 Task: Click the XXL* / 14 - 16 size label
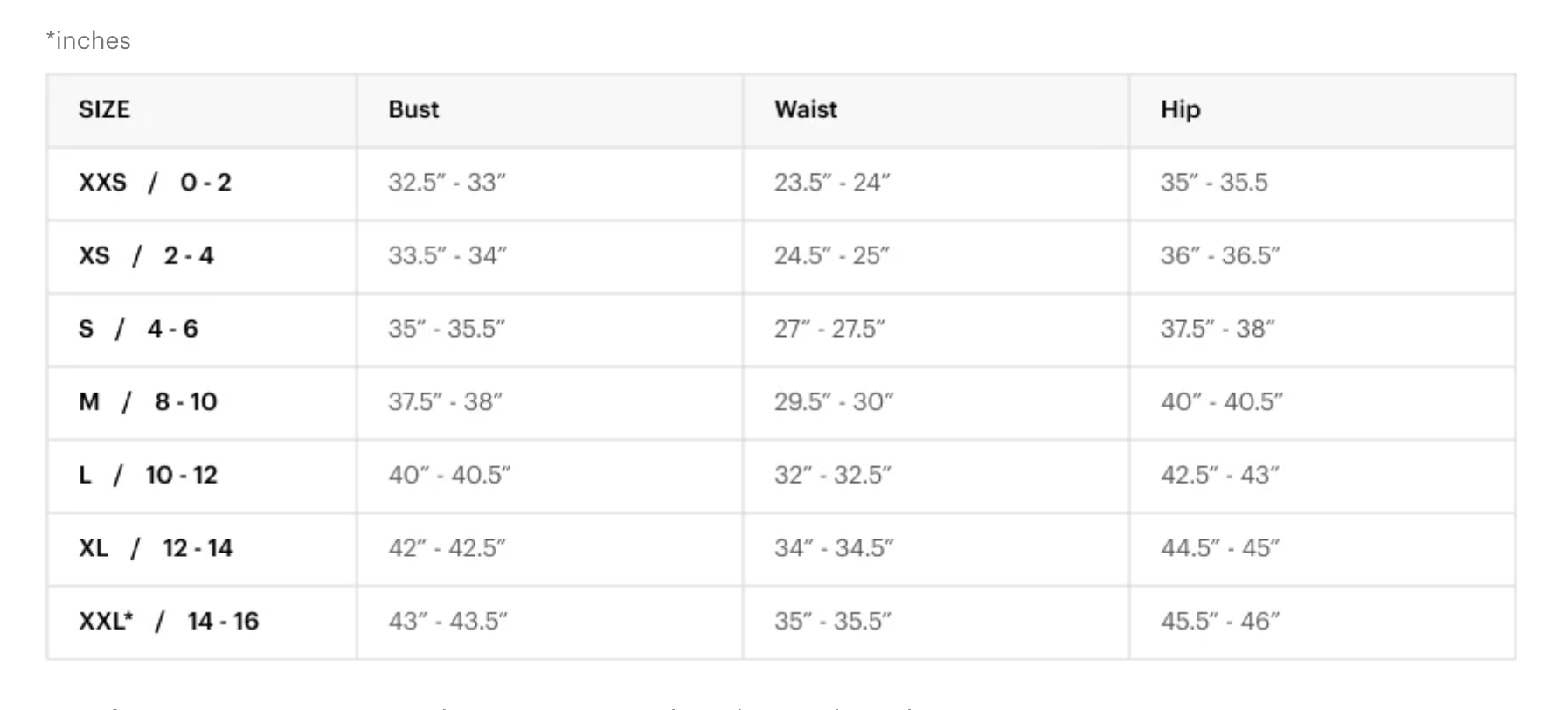tap(169, 621)
